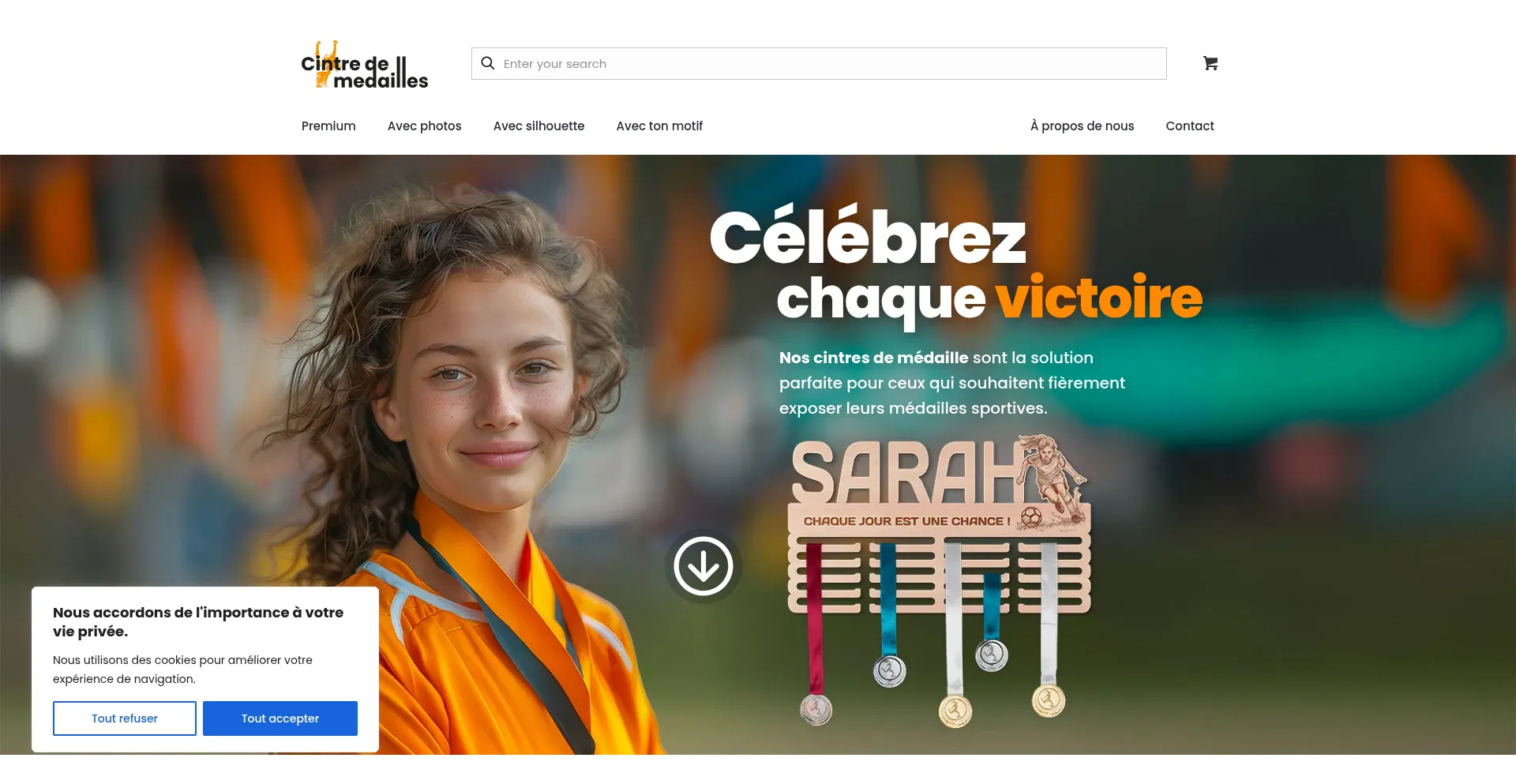Click the soccer ball emblem on hanger
Image resolution: width=1516 pixels, height=784 pixels.
point(1030,518)
